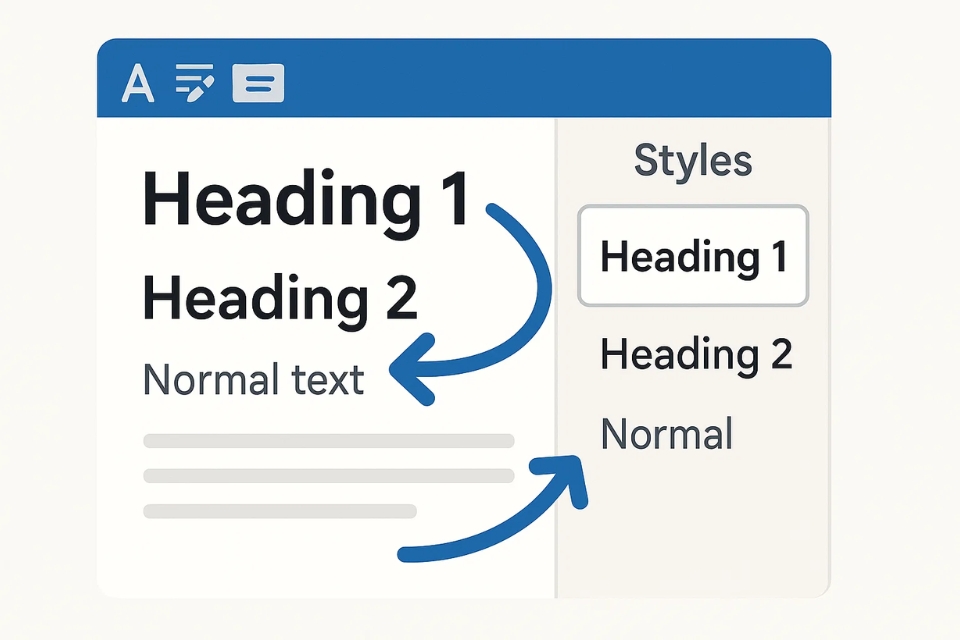The image size is (960, 640).
Task: Click the curved arrow tail beside Heading 1
Action: click(495, 210)
